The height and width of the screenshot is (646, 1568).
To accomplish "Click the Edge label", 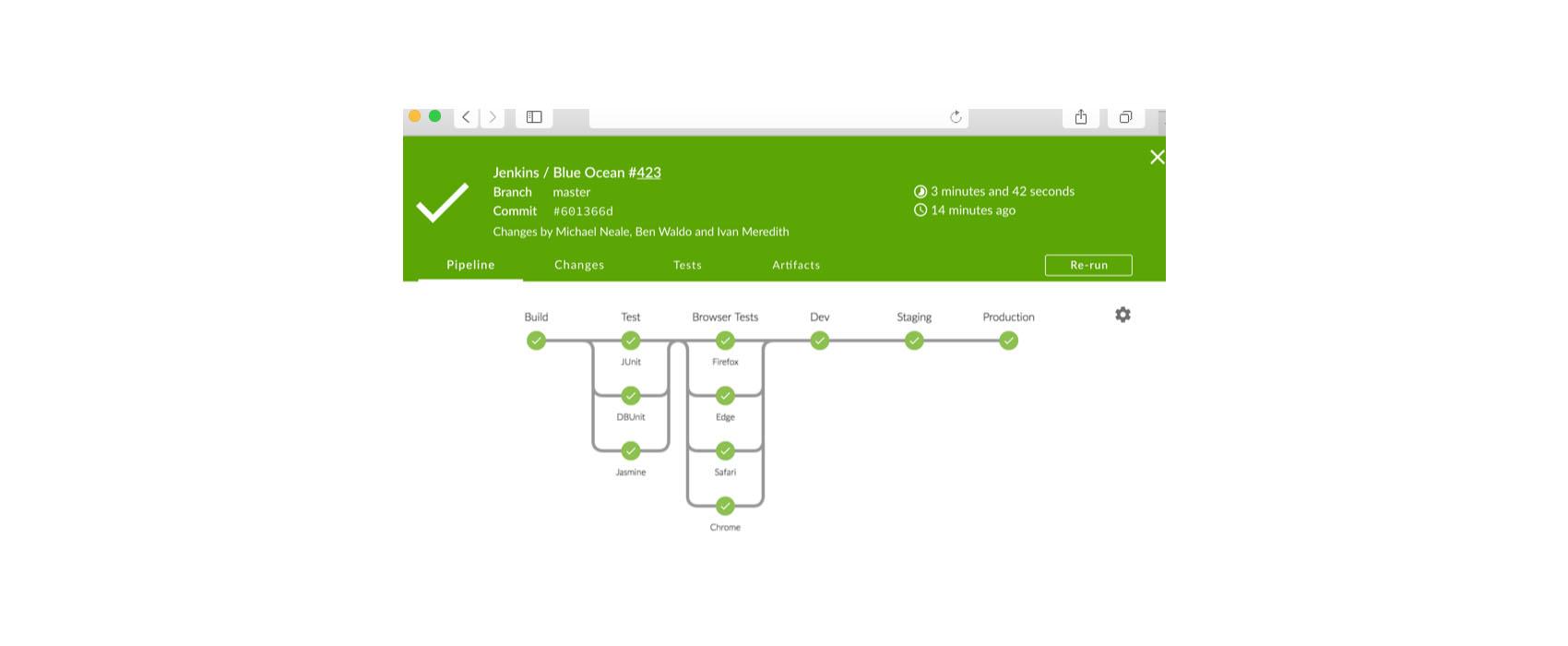I will tap(725, 417).
